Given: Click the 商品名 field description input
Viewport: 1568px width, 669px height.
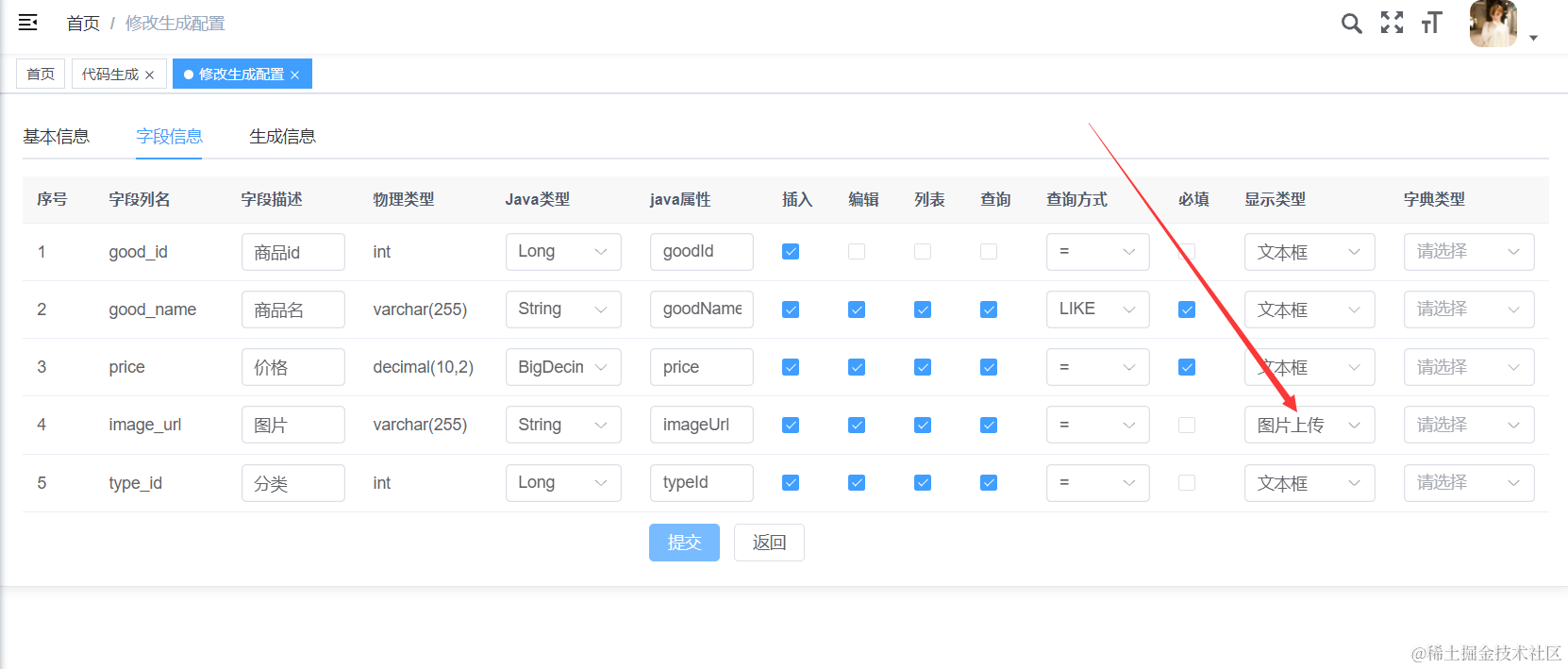Looking at the screenshot, I should (292, 309).
